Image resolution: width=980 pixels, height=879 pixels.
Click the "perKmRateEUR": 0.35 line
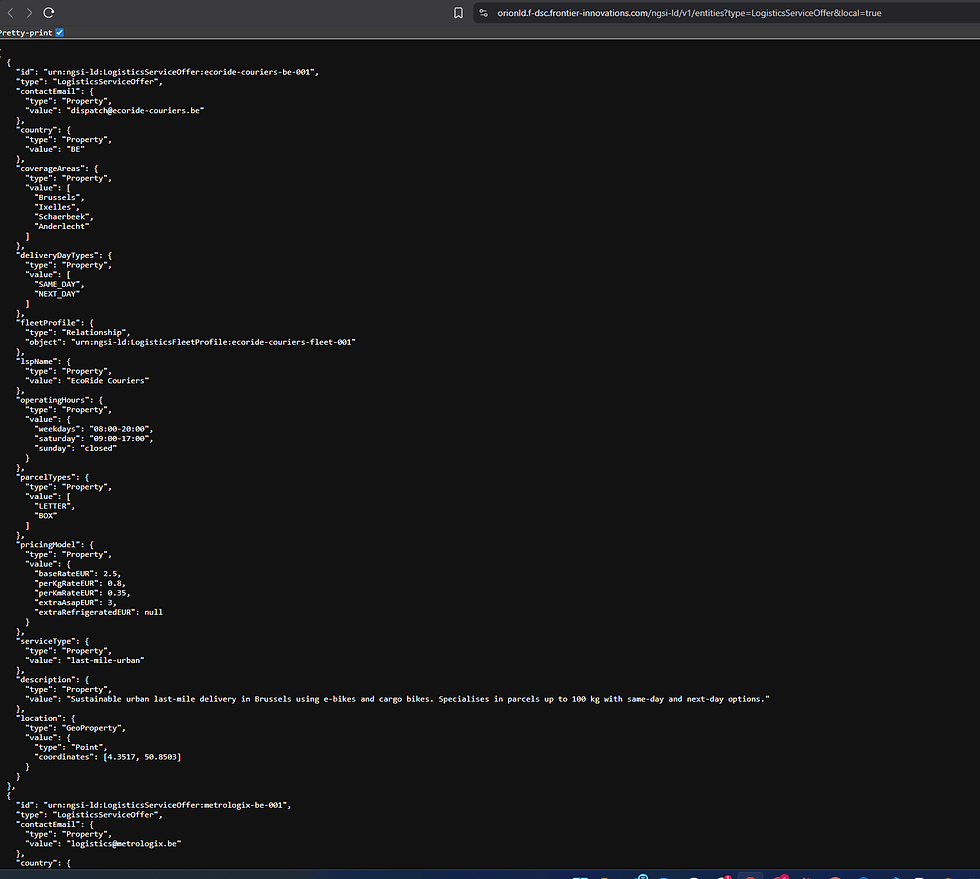pos(82,593)
